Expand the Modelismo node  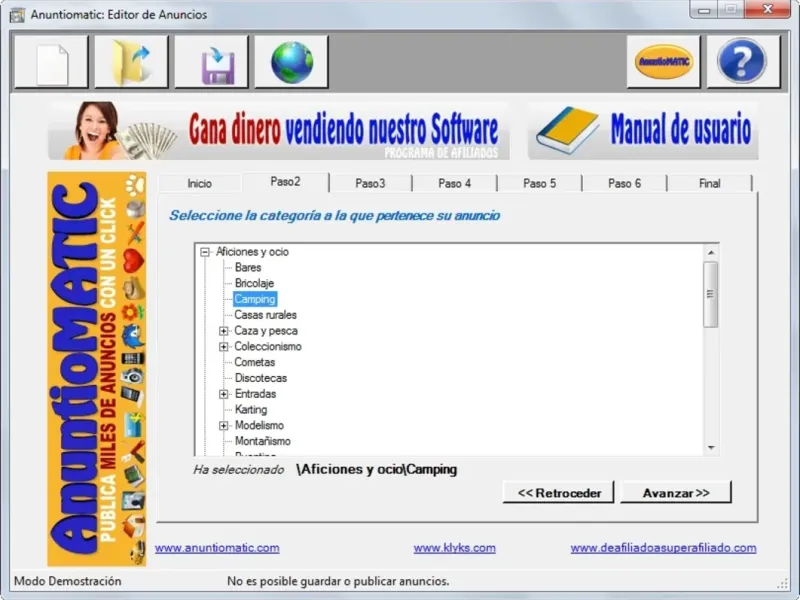[223, 426]
